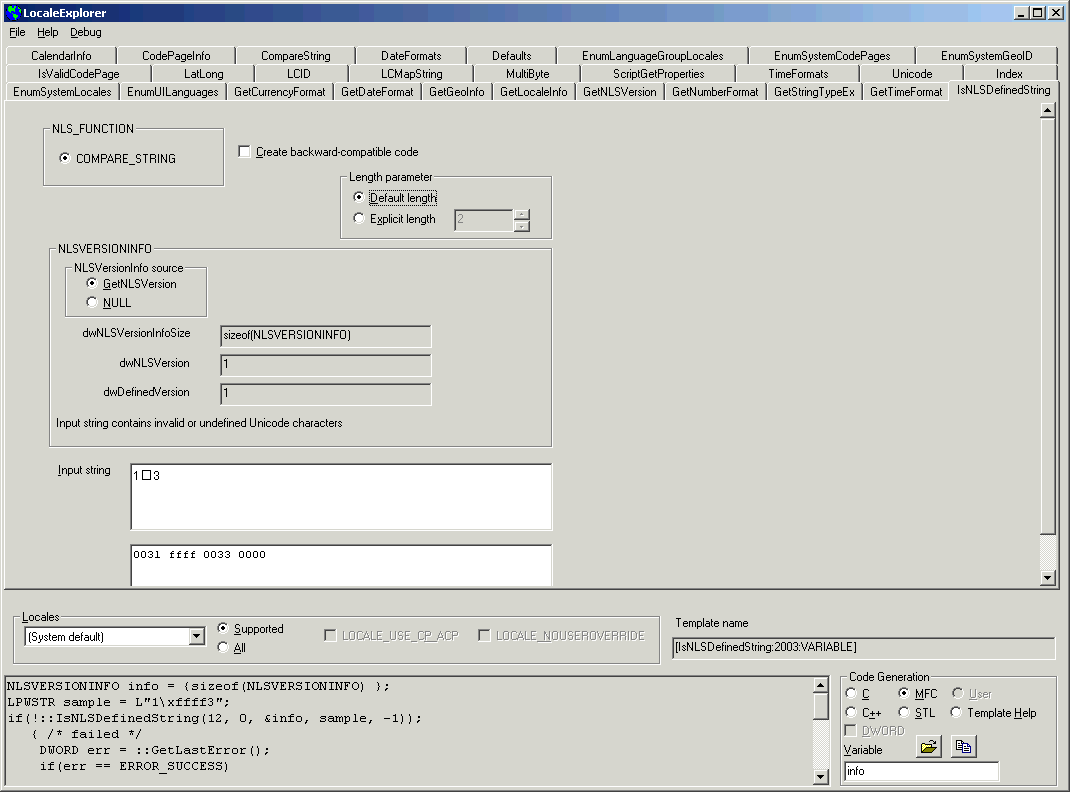Click the Template name field
1070x792 pixels.
pos(864,647)
